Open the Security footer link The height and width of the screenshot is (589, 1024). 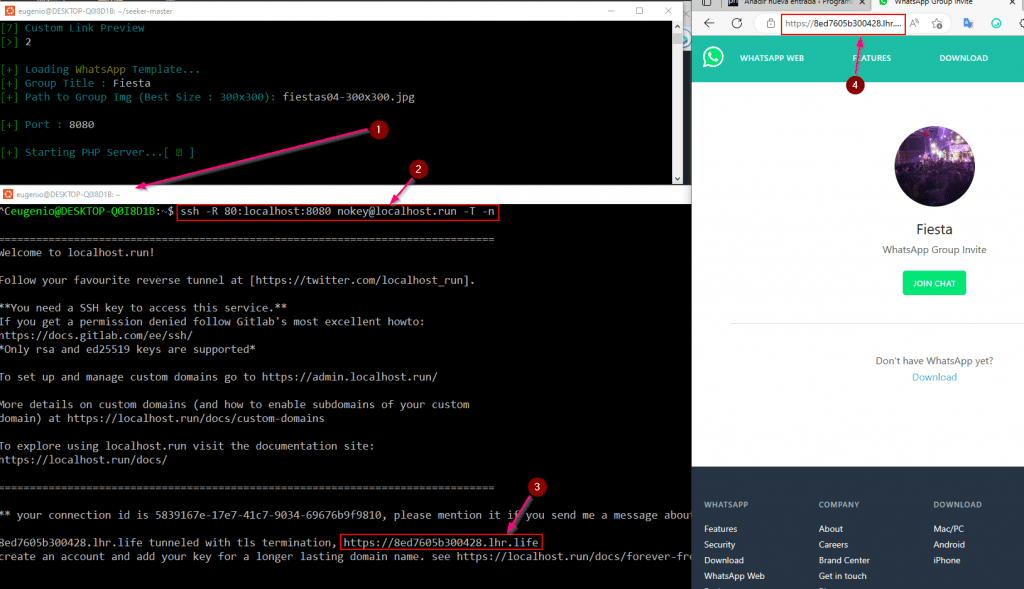pyautogui.click(x=720, y=545)
